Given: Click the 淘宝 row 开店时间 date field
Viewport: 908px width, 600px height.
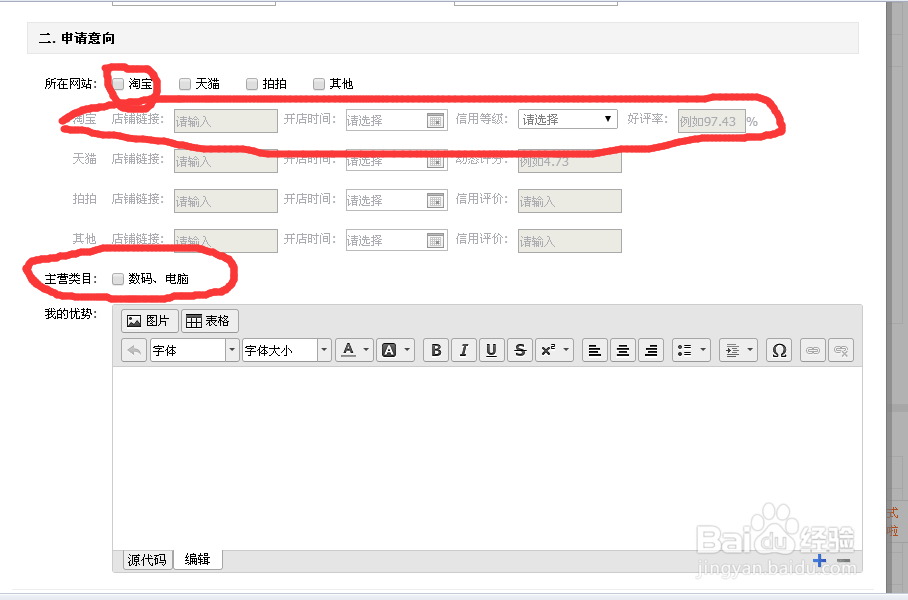Looking at the screenshot, I should pos(397,120).
